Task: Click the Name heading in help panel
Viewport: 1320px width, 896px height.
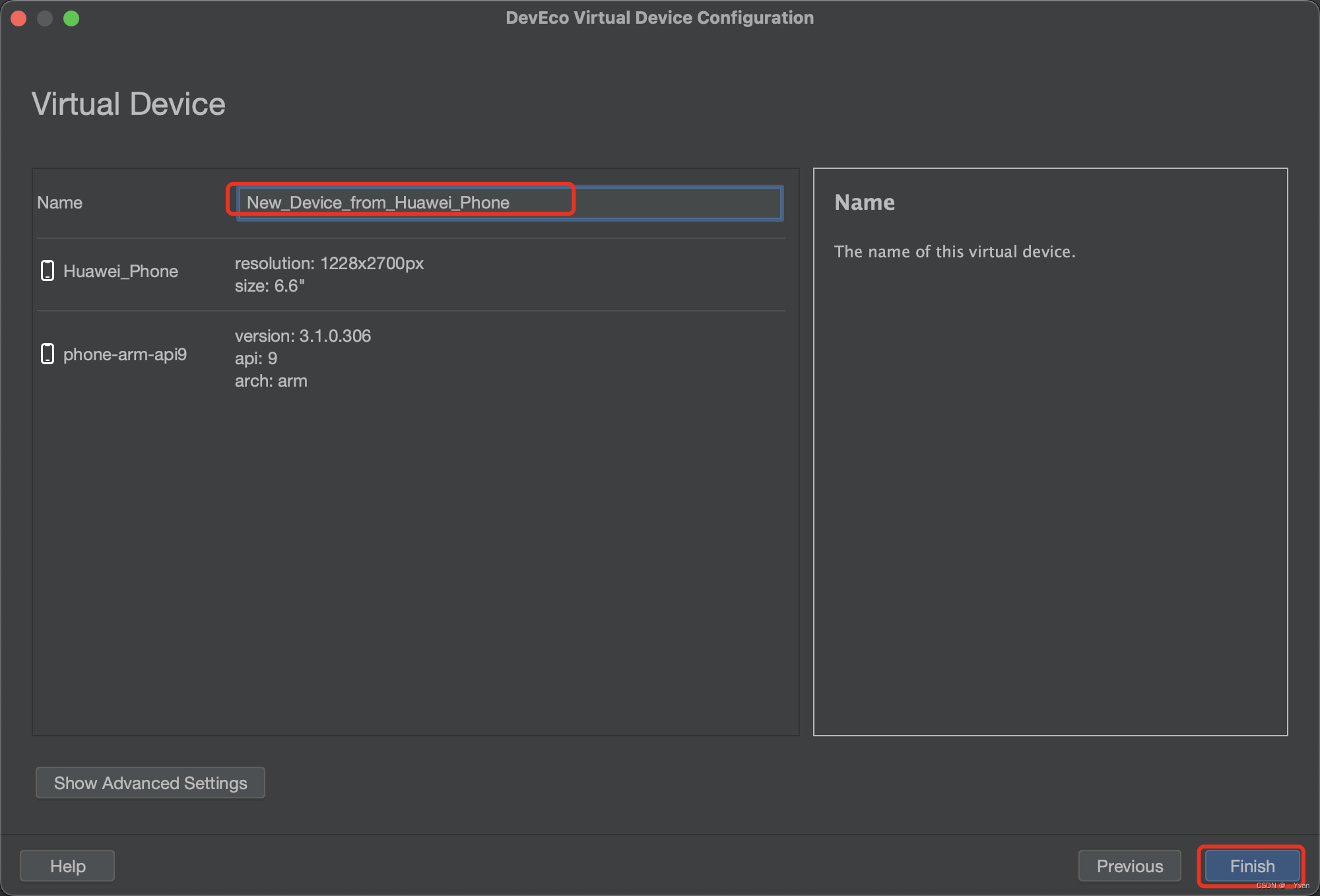Action: tap(865, 202)
